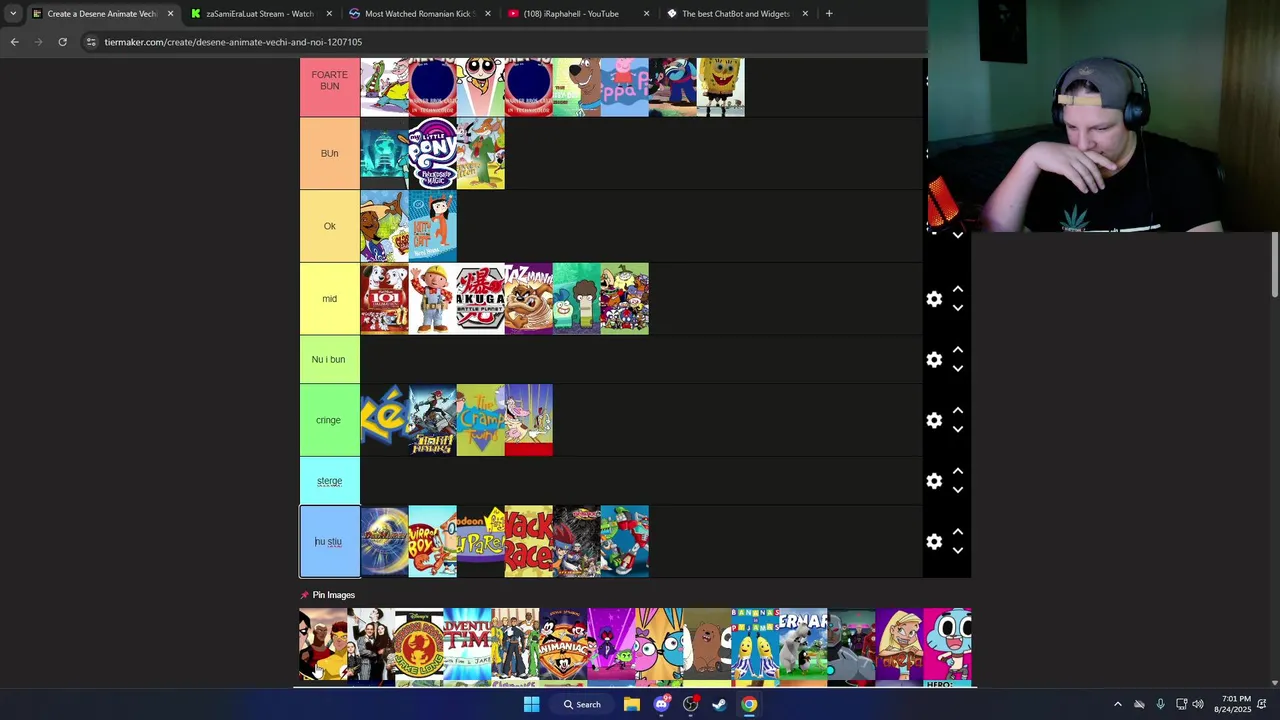Move the sterge tier row down
This screenshot has height=720, width=1280.
coord(958,490)
